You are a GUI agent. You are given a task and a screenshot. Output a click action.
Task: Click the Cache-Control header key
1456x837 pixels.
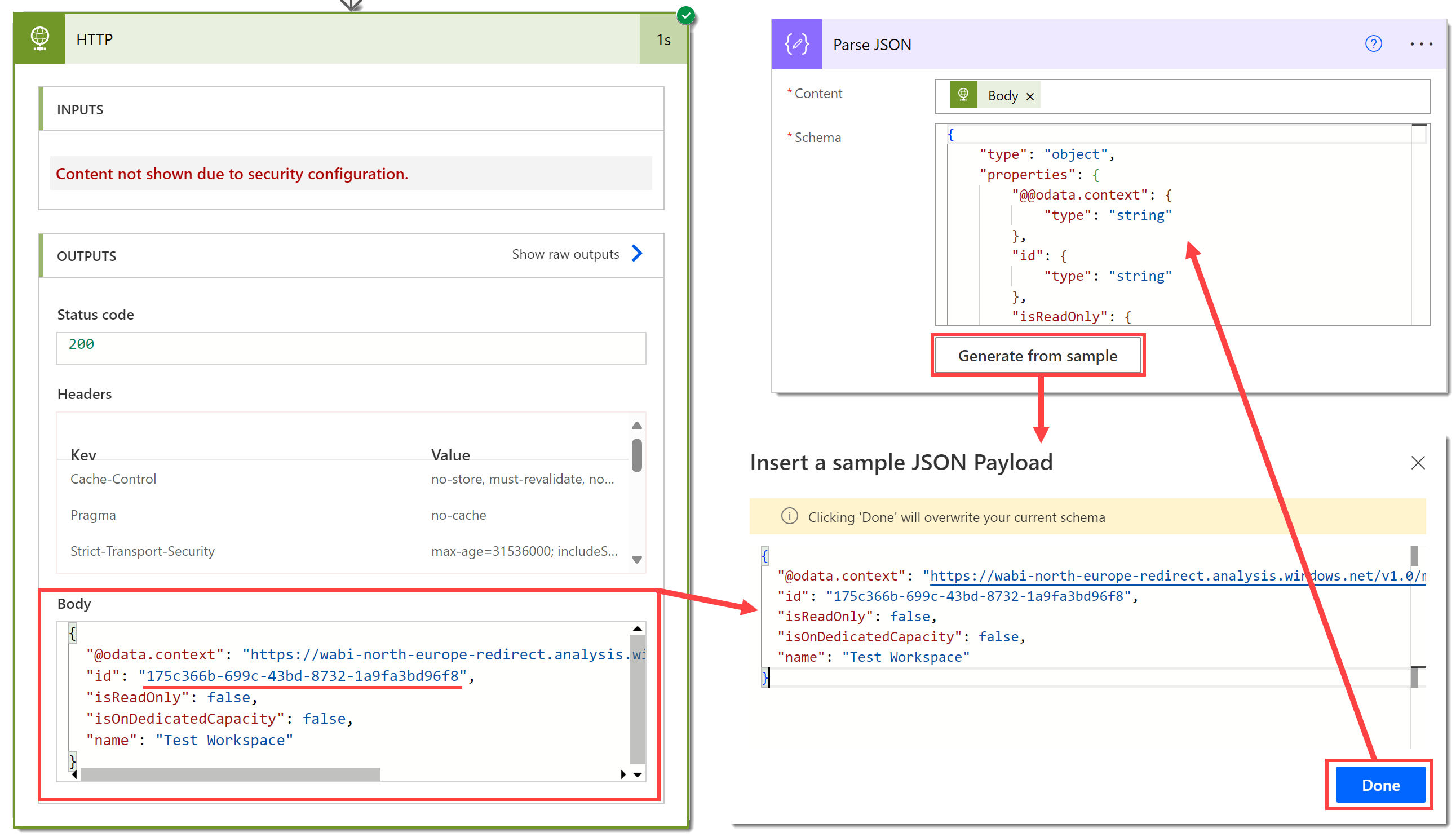(x=113, y=479)
